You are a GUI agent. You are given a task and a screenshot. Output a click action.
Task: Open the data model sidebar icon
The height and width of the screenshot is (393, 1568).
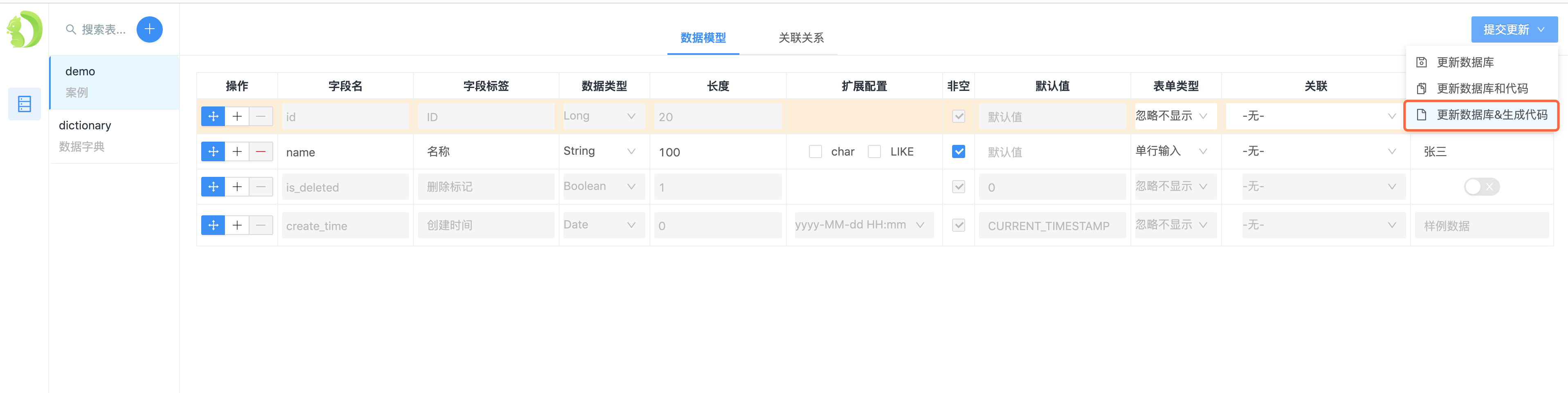25,104
